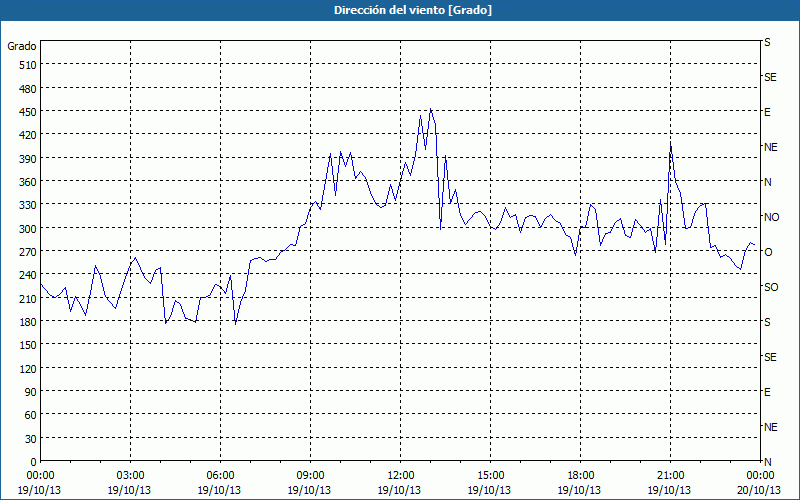
Task: Click the 21:00 time axis label
Action: pos(670,476)
